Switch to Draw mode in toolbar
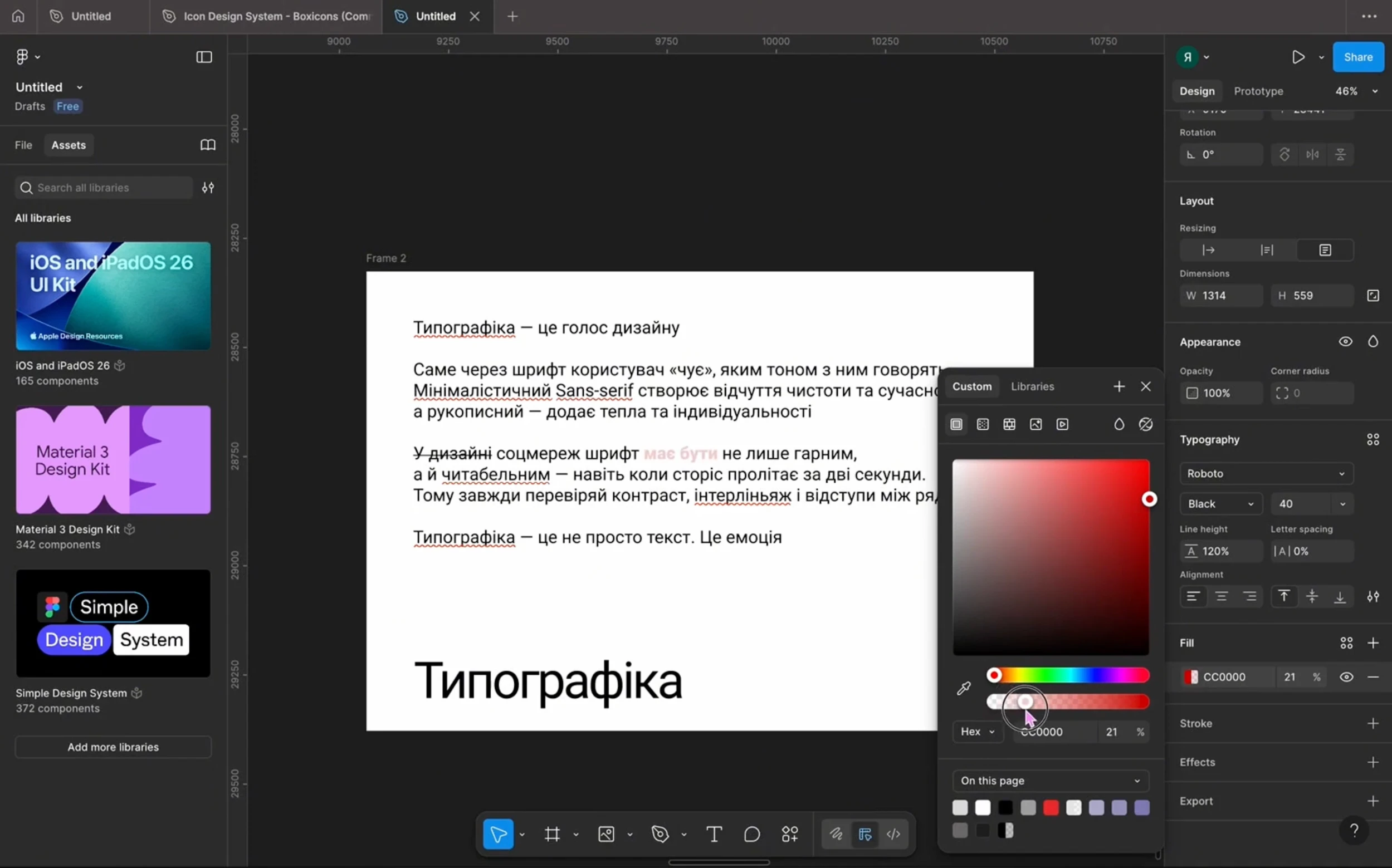The width and height of the screenshot is (1392, 868). click(x=836, y=833)
